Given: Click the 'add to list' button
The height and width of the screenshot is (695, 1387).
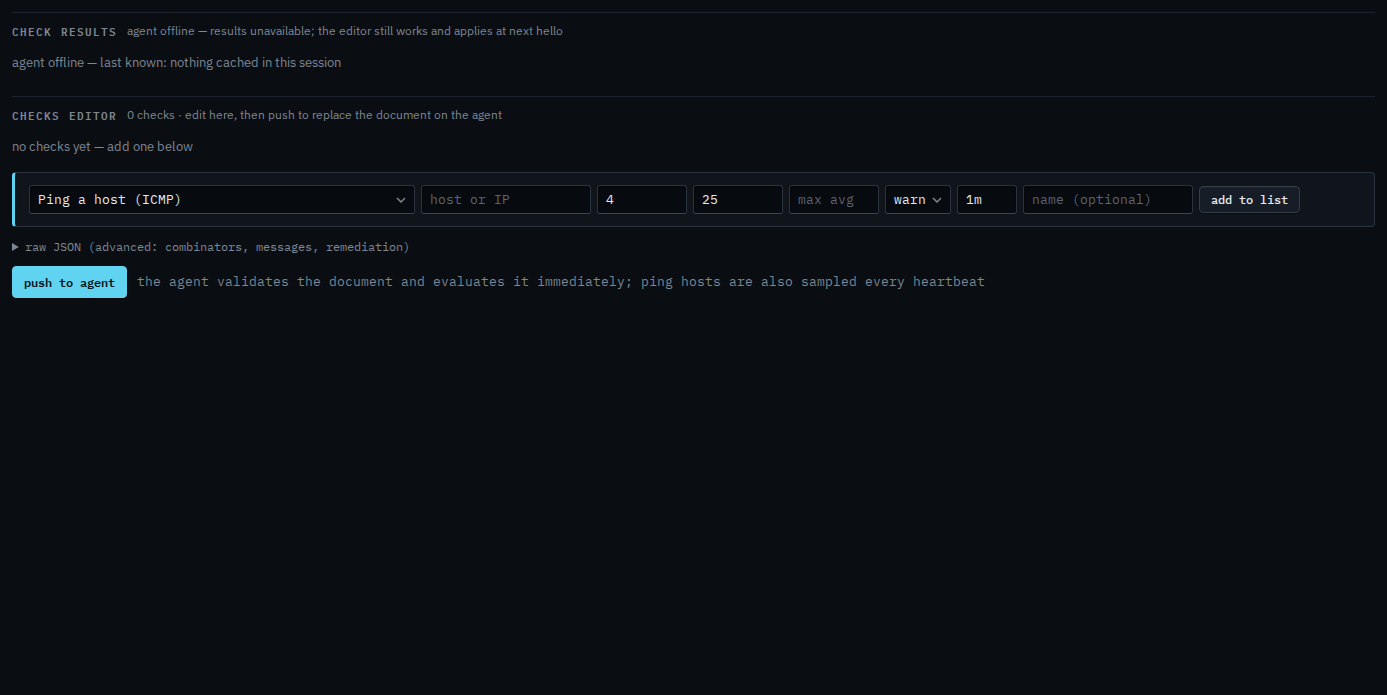Looking at the screenshot, I should (x=1249, y=200).
